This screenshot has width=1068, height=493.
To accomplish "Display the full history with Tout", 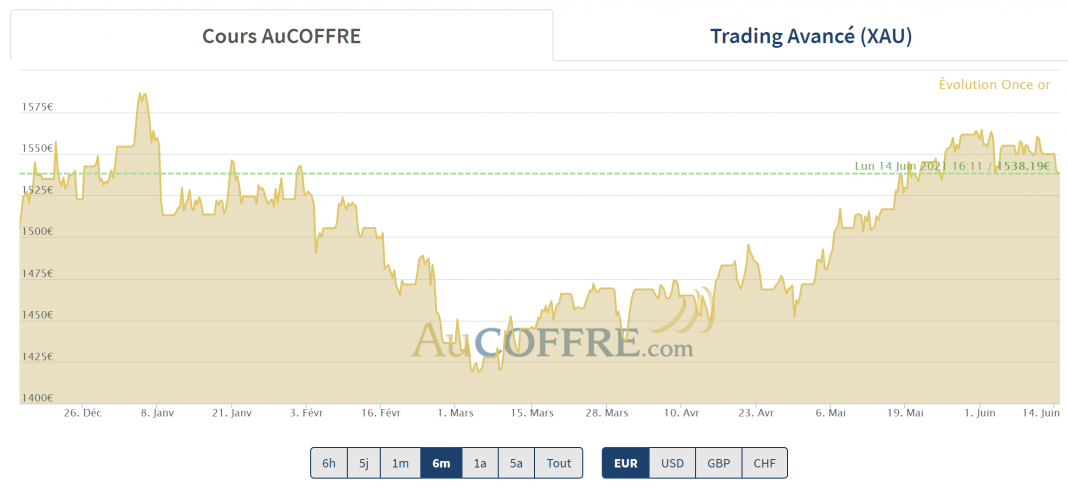I will [559, 463].
